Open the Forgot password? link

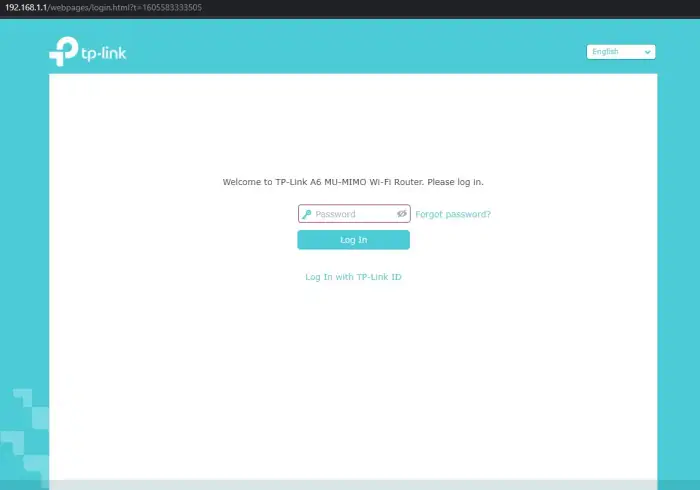pos(453,214)
